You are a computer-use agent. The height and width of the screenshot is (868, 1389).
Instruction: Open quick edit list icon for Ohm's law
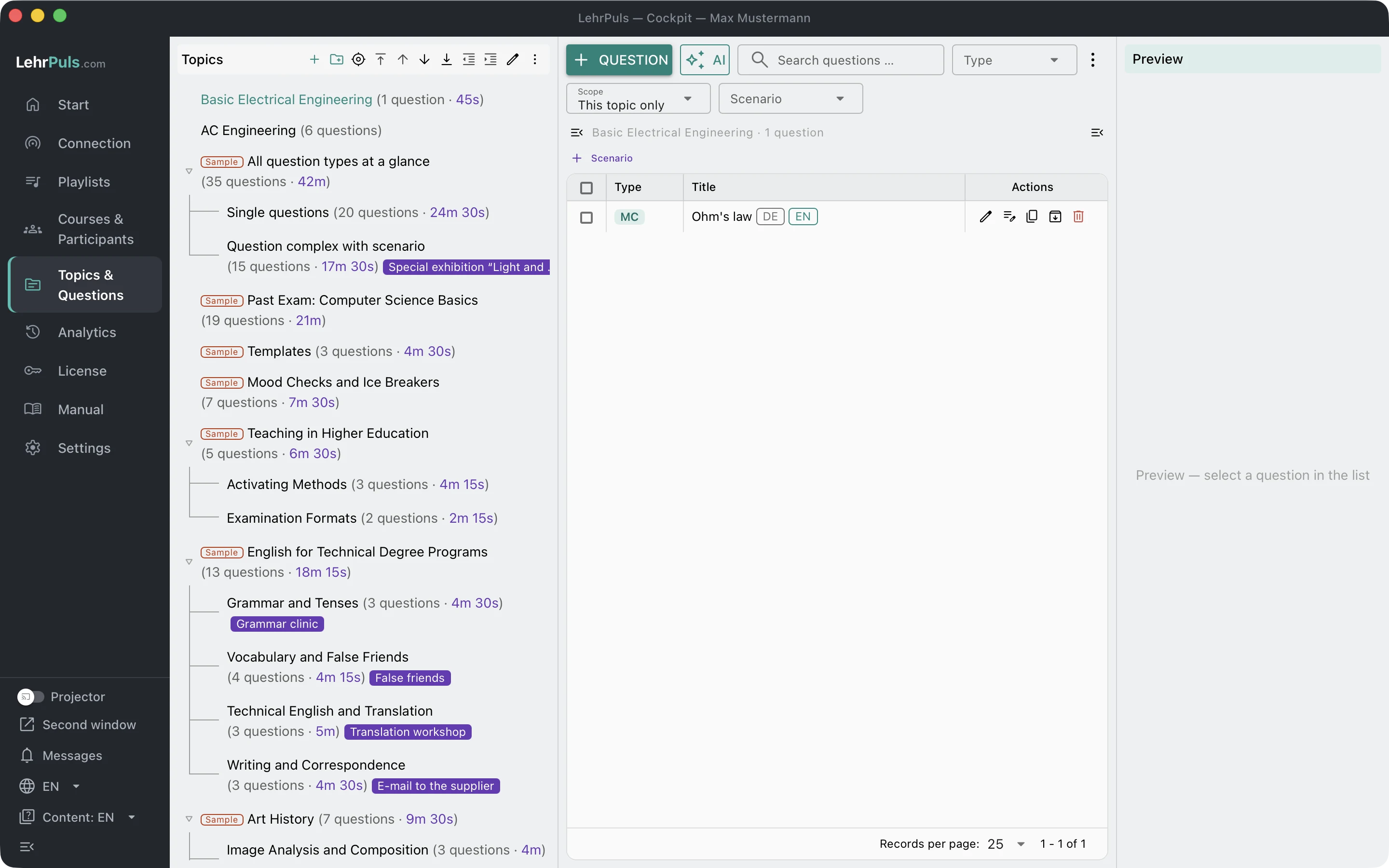click(1009, 217)
